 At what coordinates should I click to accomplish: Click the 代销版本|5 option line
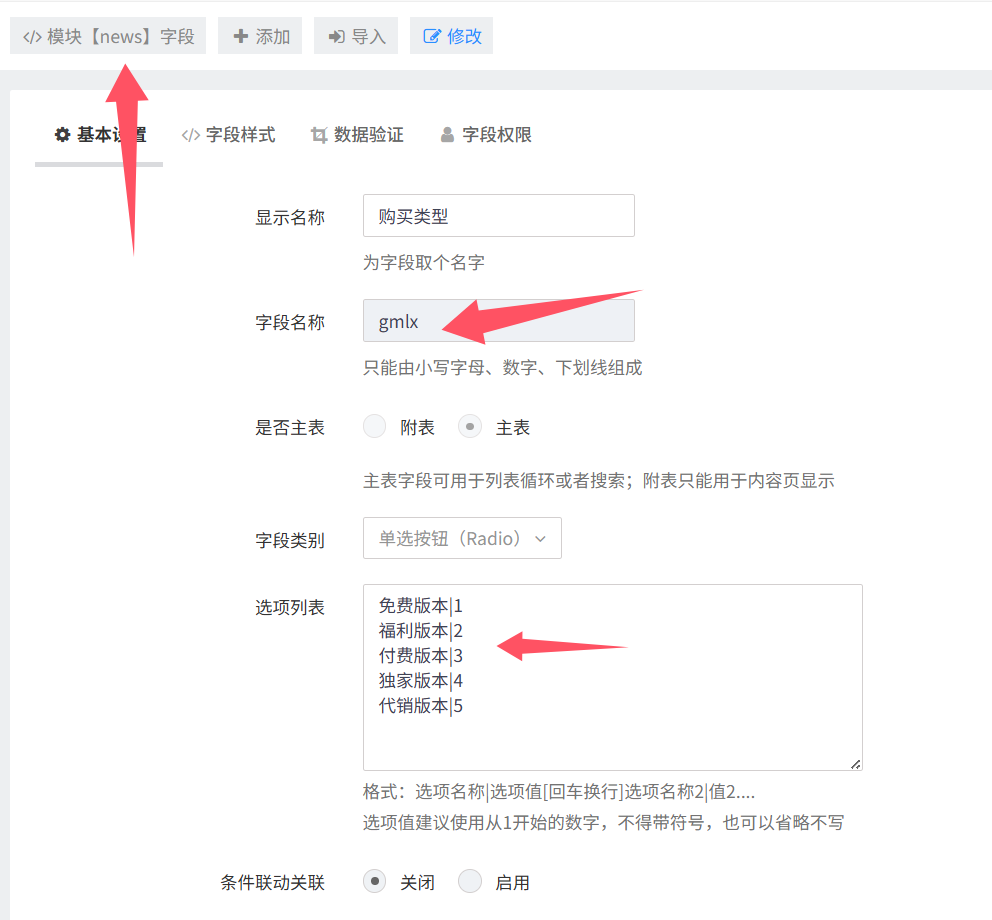point(421,706)
